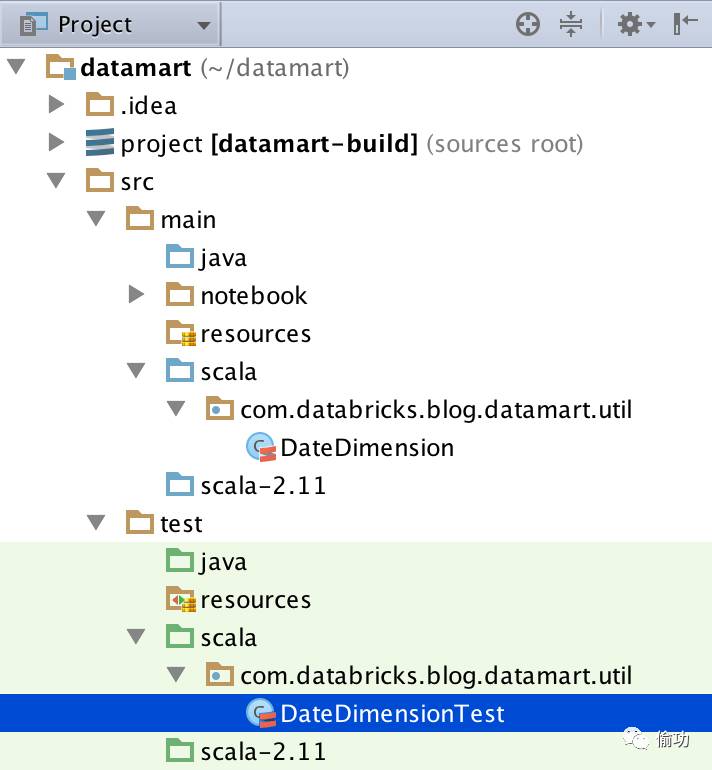
Task: Open the Project view dropdown
Action: tap(115, 24)
